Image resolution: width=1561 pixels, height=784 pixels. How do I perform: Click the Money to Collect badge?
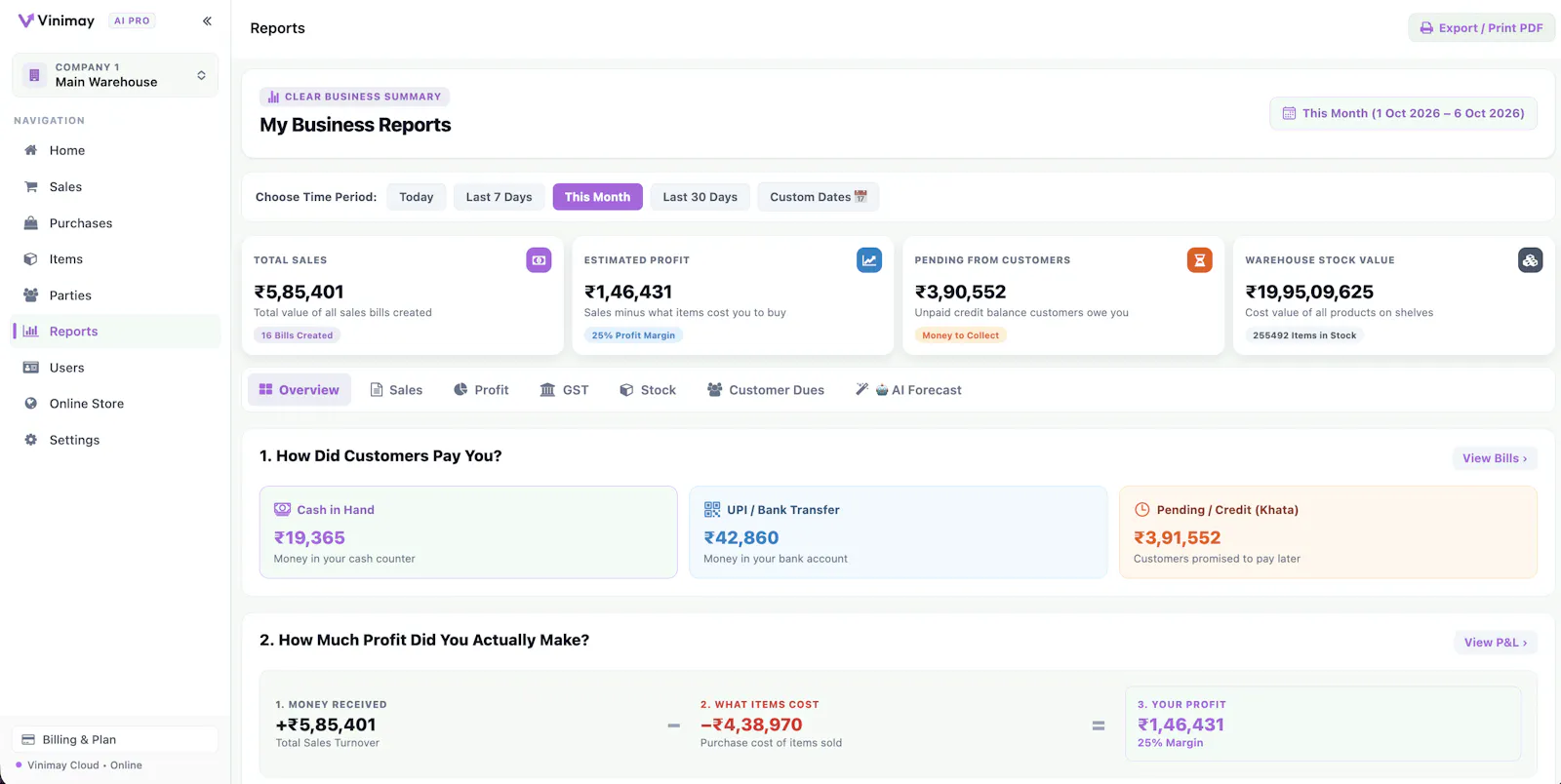961,335
